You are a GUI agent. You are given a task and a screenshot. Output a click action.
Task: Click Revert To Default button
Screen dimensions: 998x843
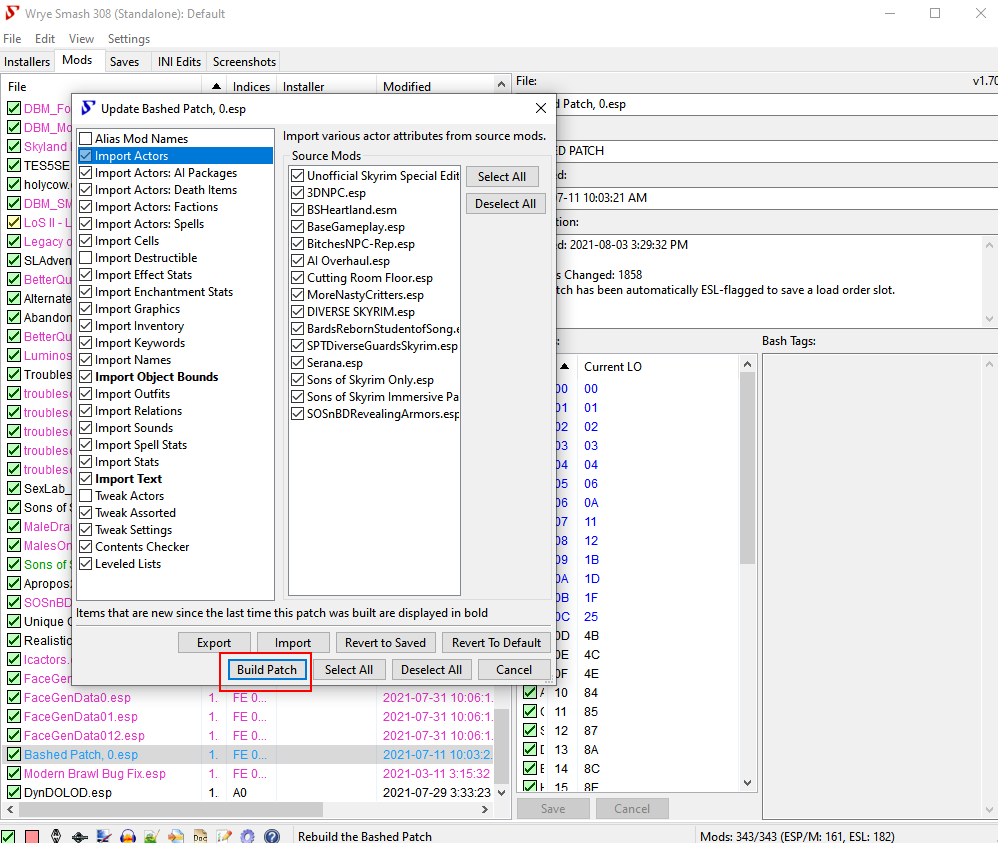click(x=495, y=642)
